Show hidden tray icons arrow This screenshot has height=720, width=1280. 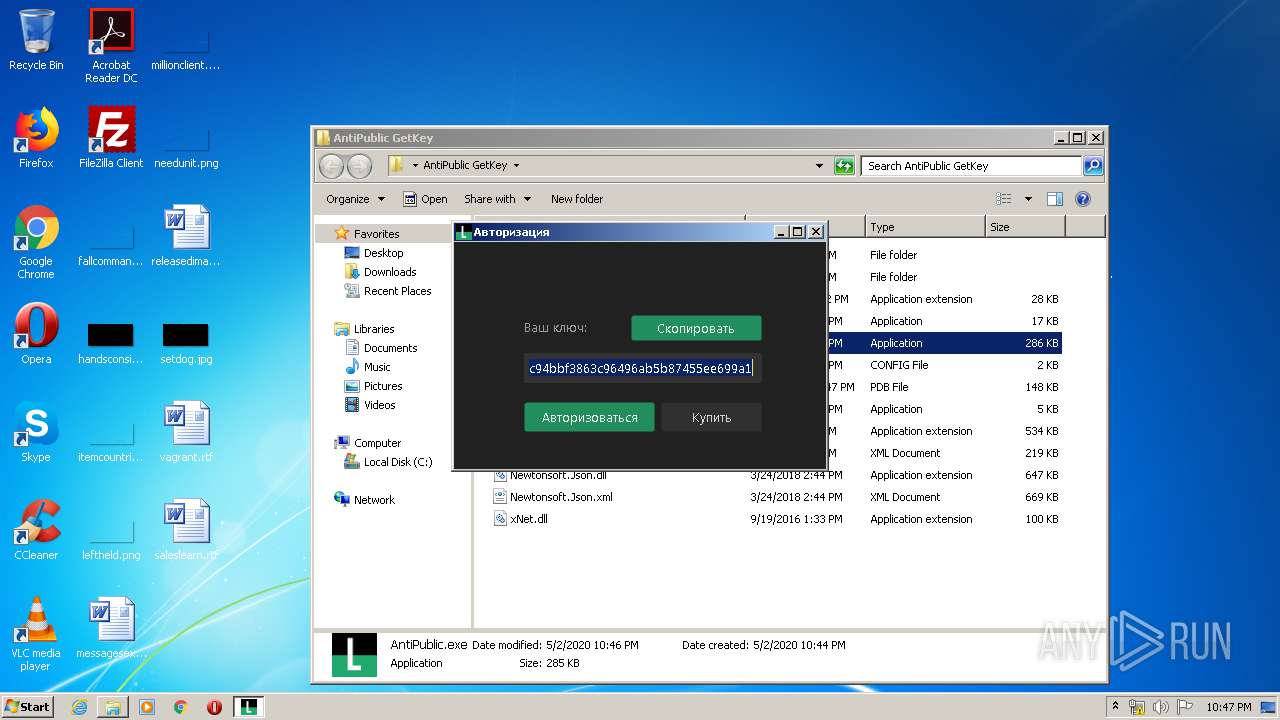(x=1115, y=707)
